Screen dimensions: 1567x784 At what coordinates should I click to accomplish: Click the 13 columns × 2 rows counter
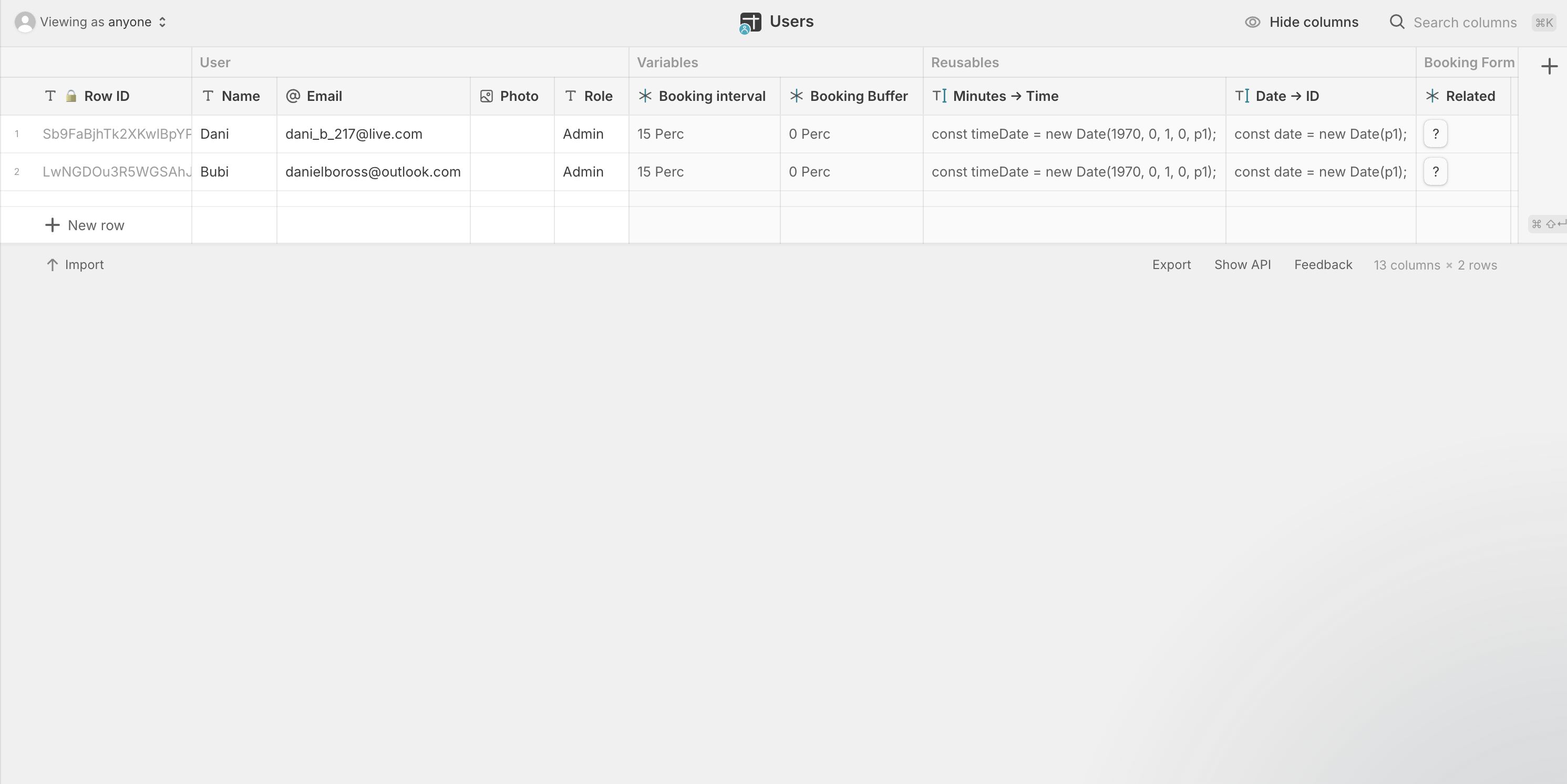click(1435, 265)
